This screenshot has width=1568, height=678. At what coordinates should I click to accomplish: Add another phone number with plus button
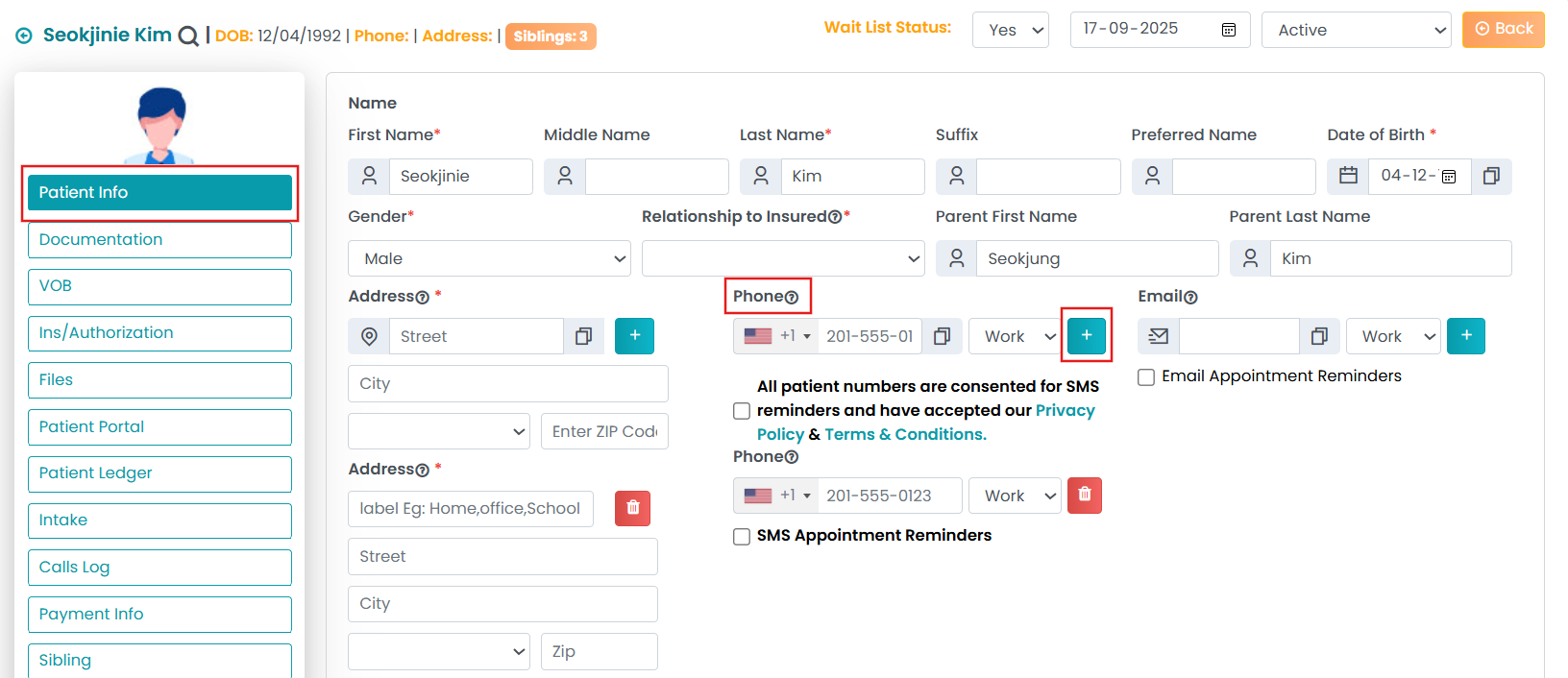tap(1086, 335)
